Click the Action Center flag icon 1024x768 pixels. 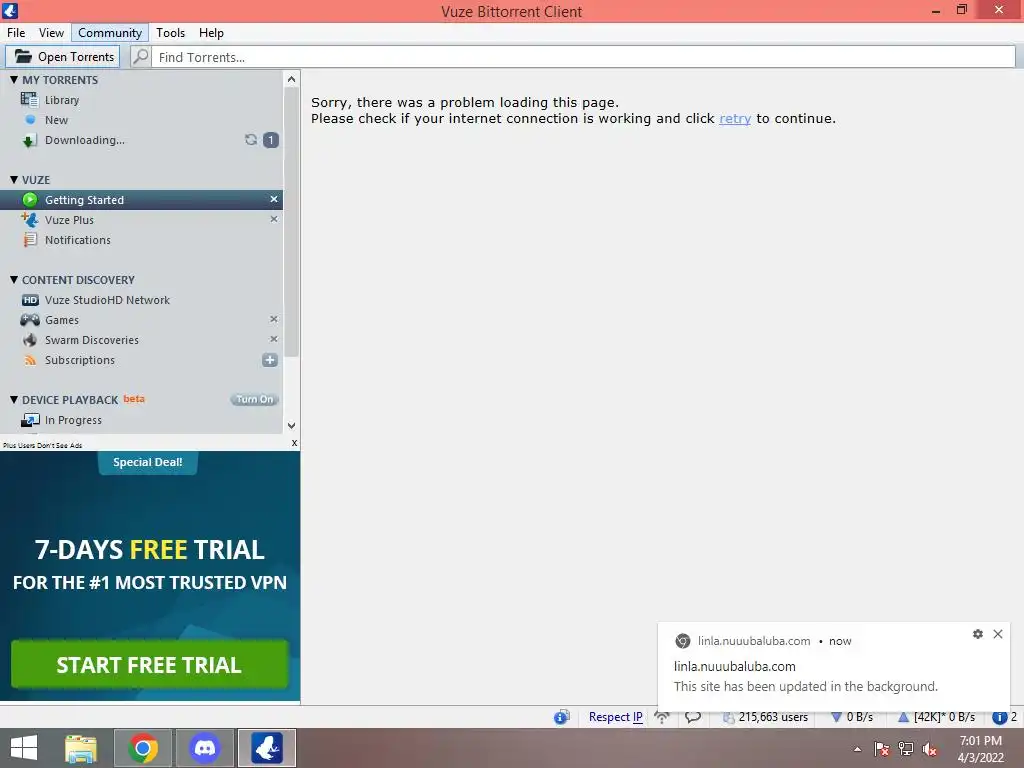tap(881, 749)
